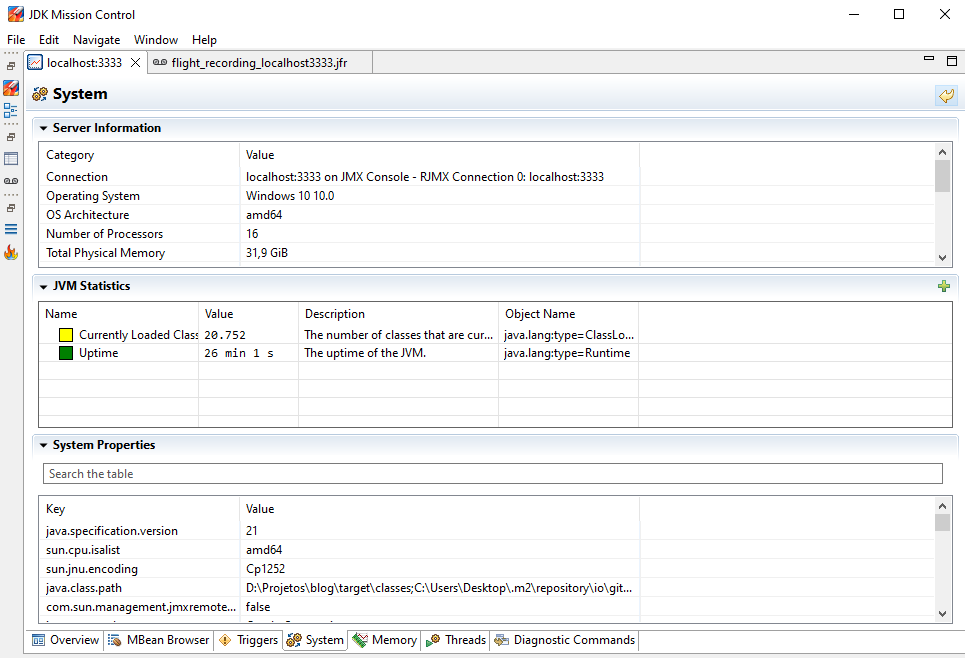Select the sun.cpu.isalist property row

(487, 550)
